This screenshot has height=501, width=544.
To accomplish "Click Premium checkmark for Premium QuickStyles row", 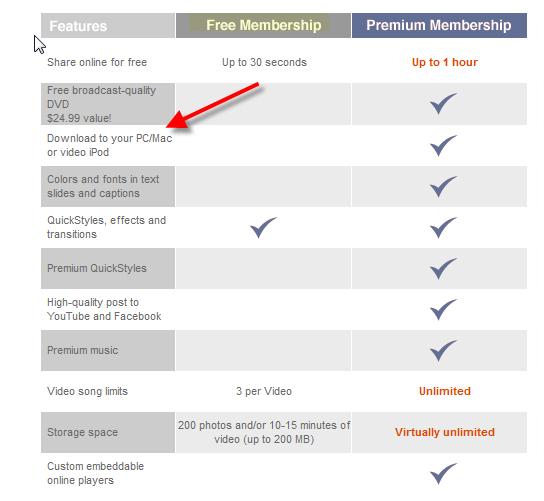I will pos(443,269).
